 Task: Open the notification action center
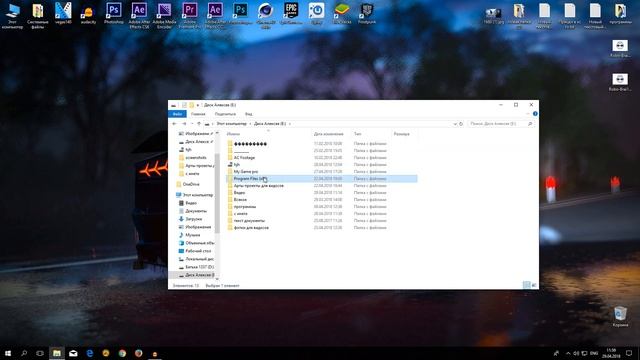click(x=629, y=353)
